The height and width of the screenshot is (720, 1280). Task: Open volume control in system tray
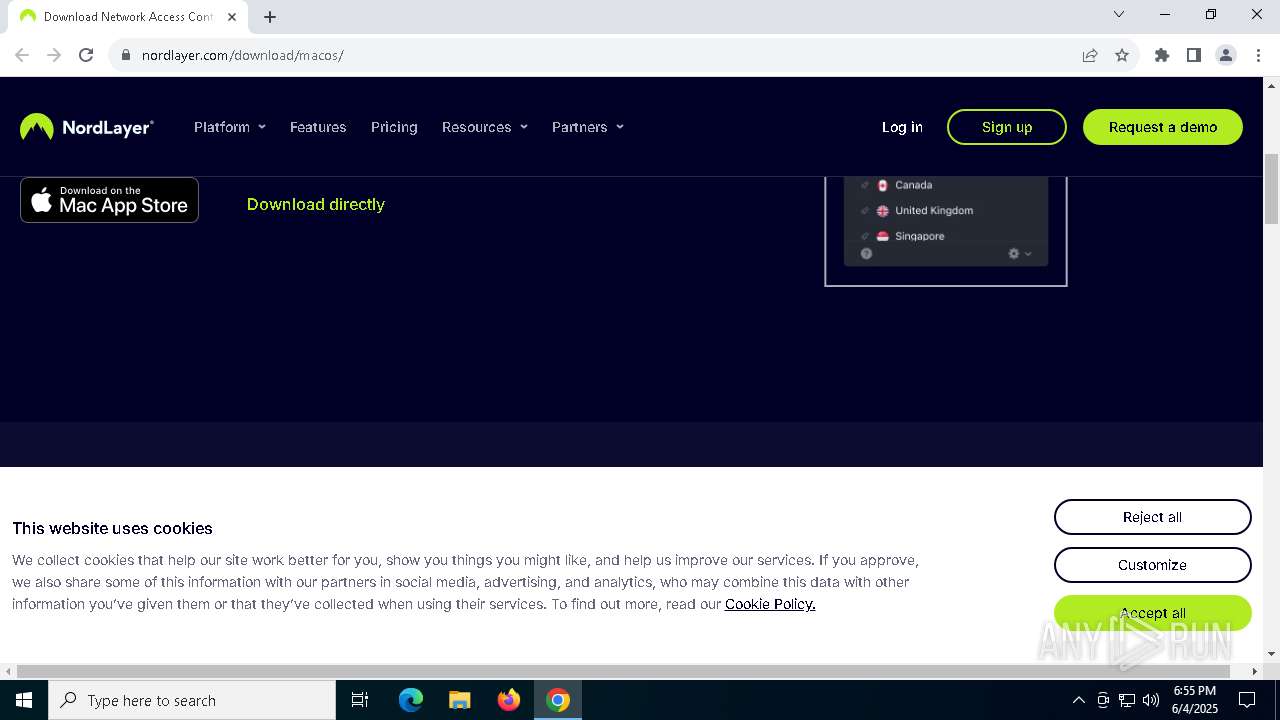click(1151, 700)
